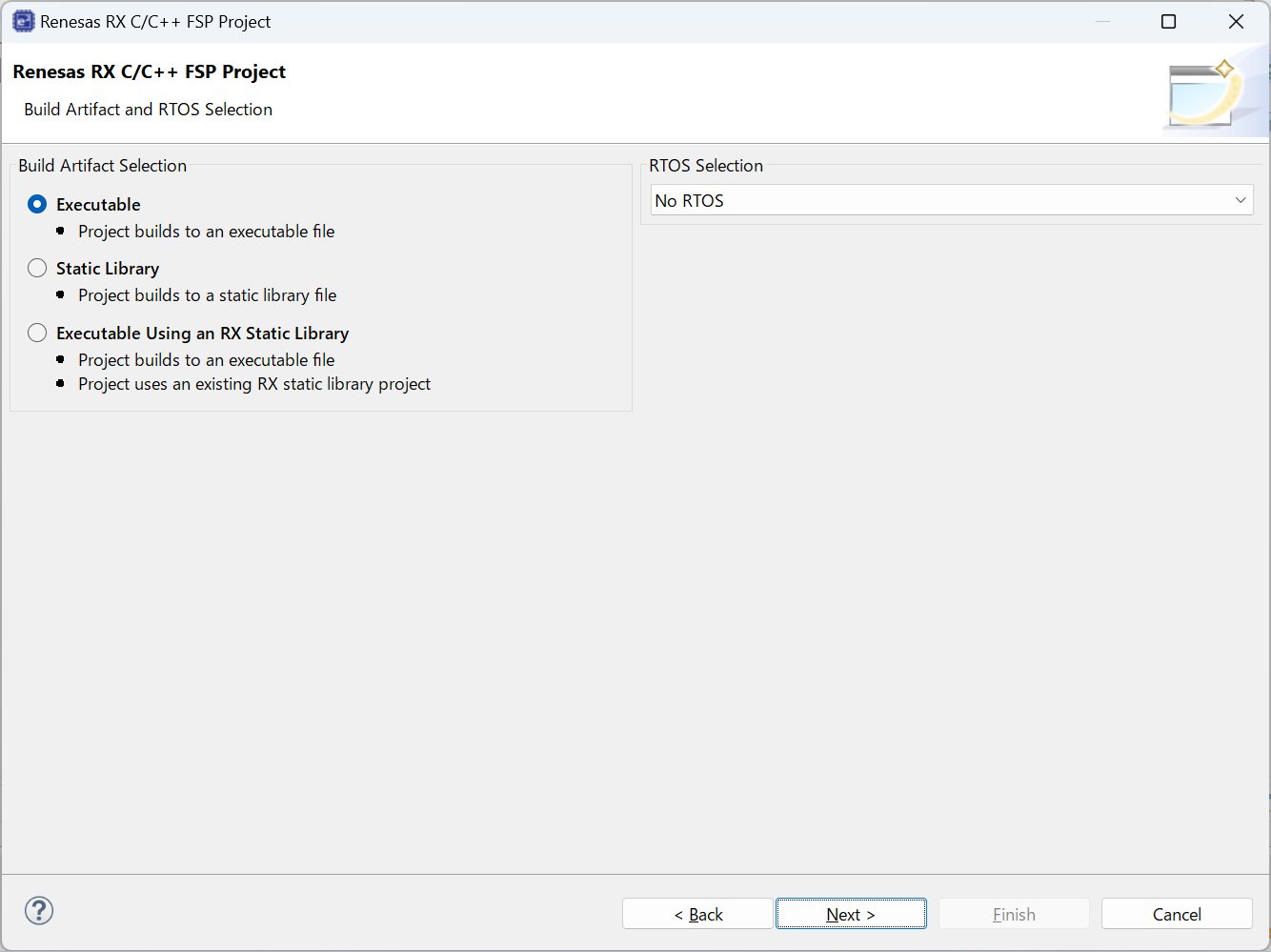
Task: Open the help icon in bottom-left
Action: tap(39, 910)
